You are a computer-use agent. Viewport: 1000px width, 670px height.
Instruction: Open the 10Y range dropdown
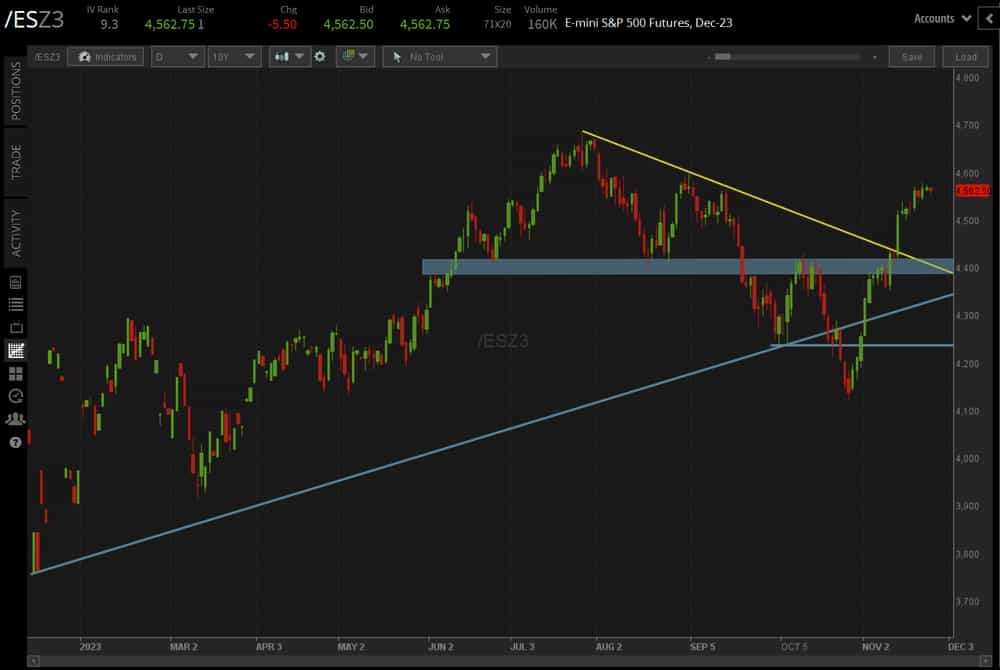(x=234, y=57)
